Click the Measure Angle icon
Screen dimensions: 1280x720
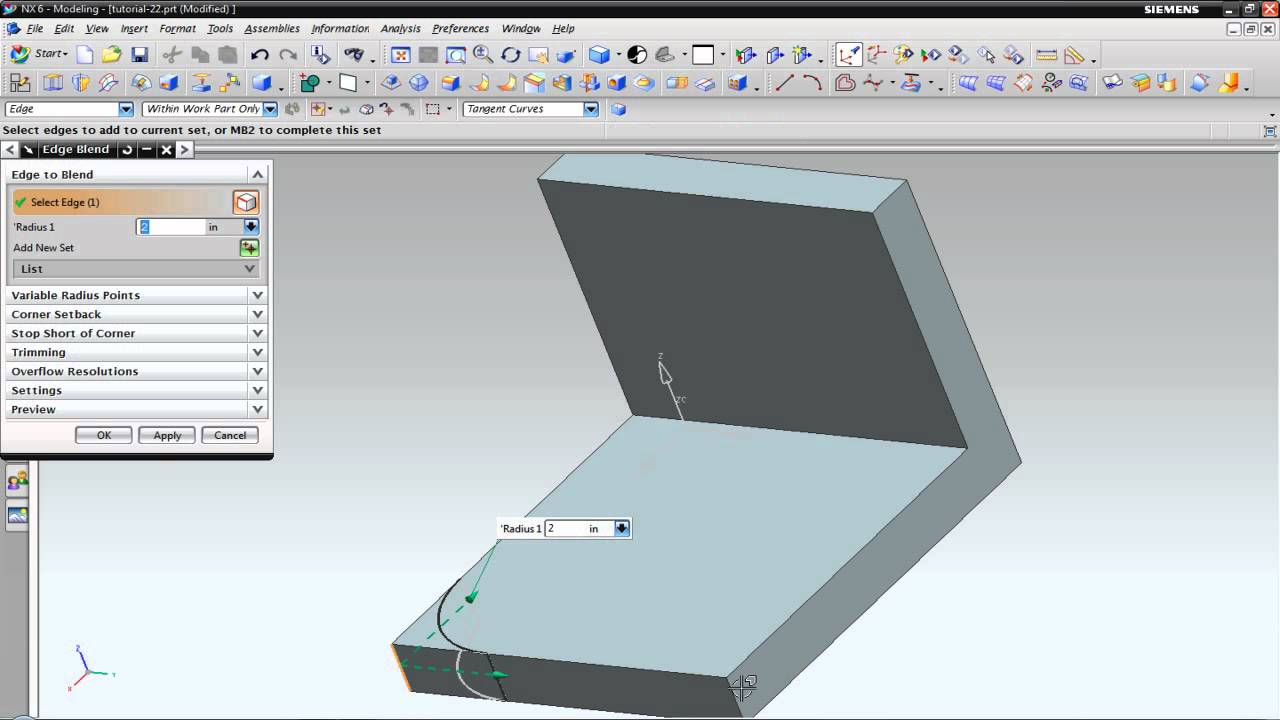click(x=1075, y=55)
